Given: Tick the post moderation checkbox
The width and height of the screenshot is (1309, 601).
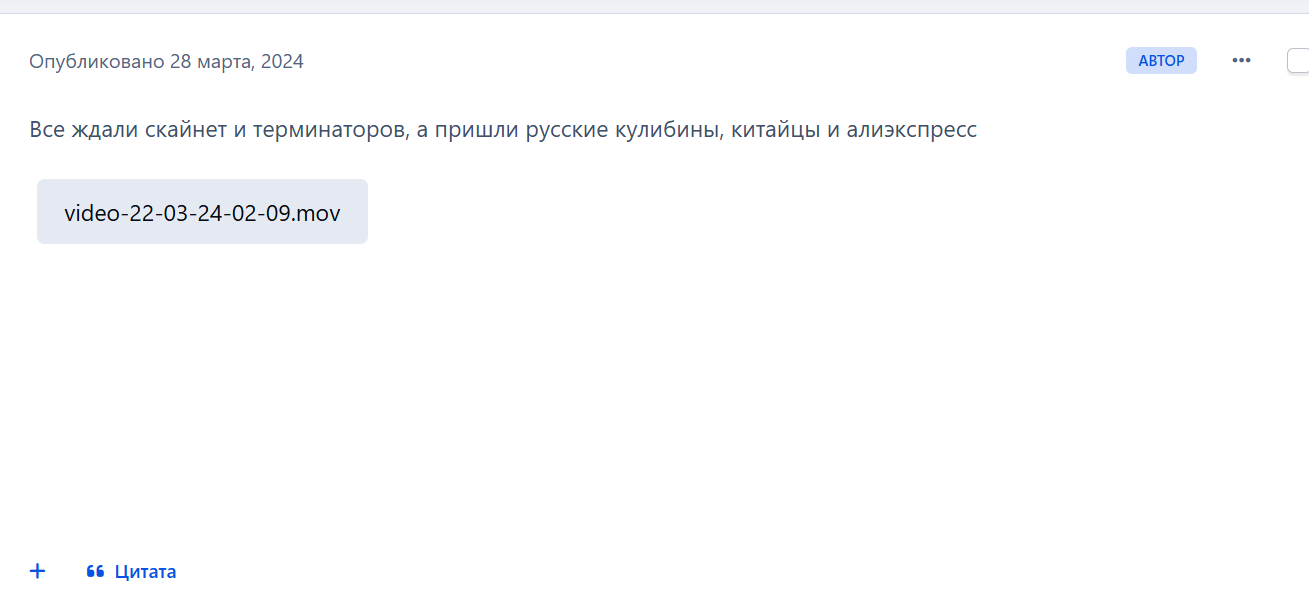Looking at the screenshot, I should click(x=1298, y=61).
